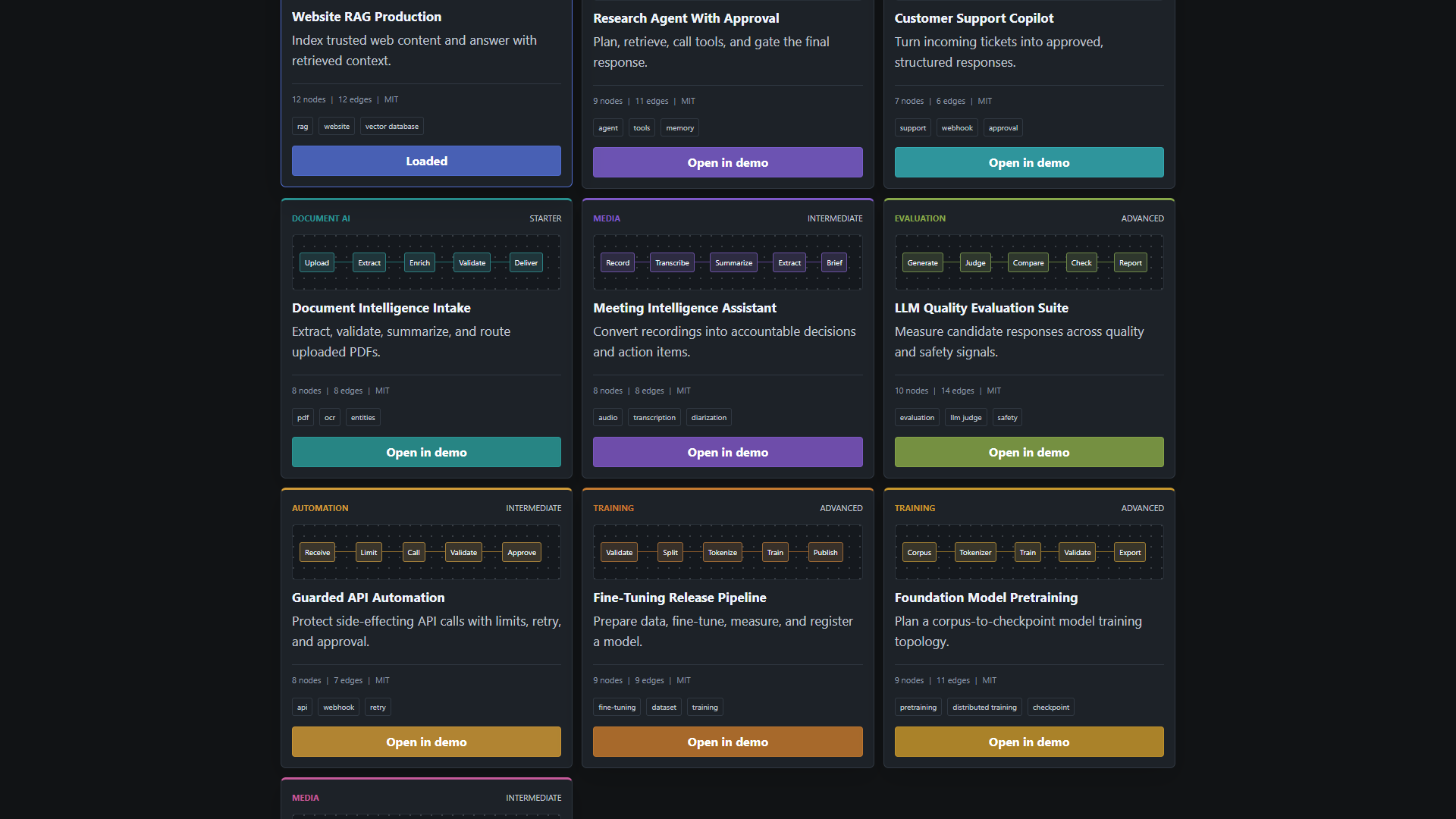The width and height of the screenshot is (1456, 819).
Task: Open Guarded API Automation in demo
Action: [x=426, y=742]
